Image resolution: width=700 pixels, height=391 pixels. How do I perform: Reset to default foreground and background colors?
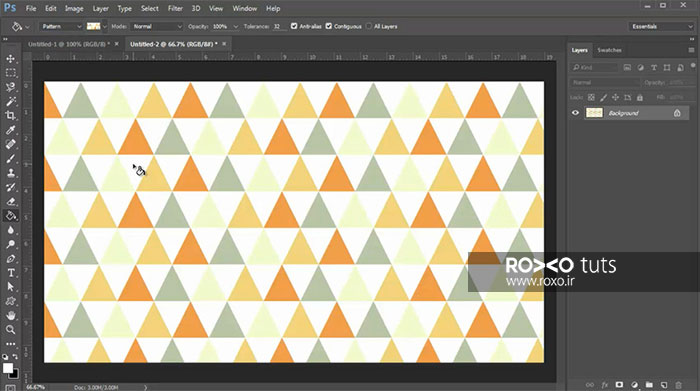coord(5,357)
